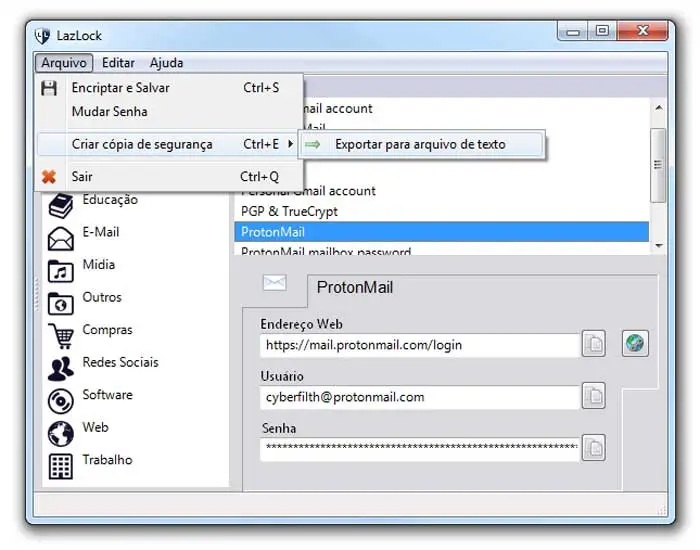Image resolution: width=700 pixels, height=550 pixels.
Task: Select the E-Mail envelope icon
Action: click(61, 238)
